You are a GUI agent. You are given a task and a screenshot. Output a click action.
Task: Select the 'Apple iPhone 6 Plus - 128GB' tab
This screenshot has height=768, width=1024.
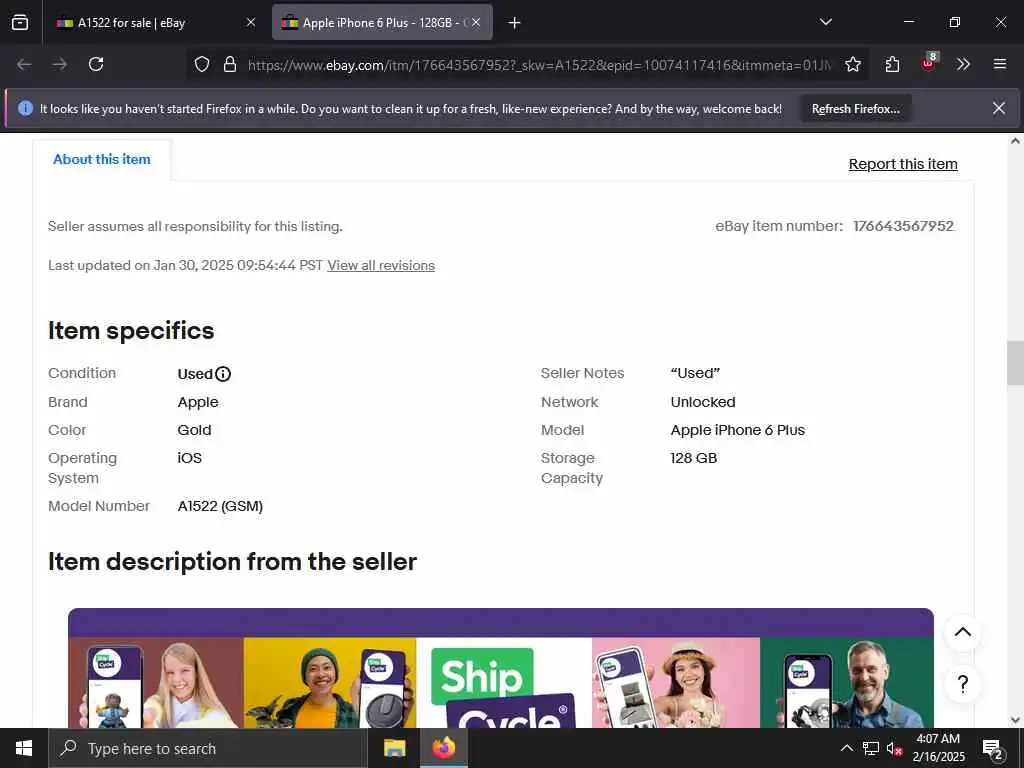[383, 22]
